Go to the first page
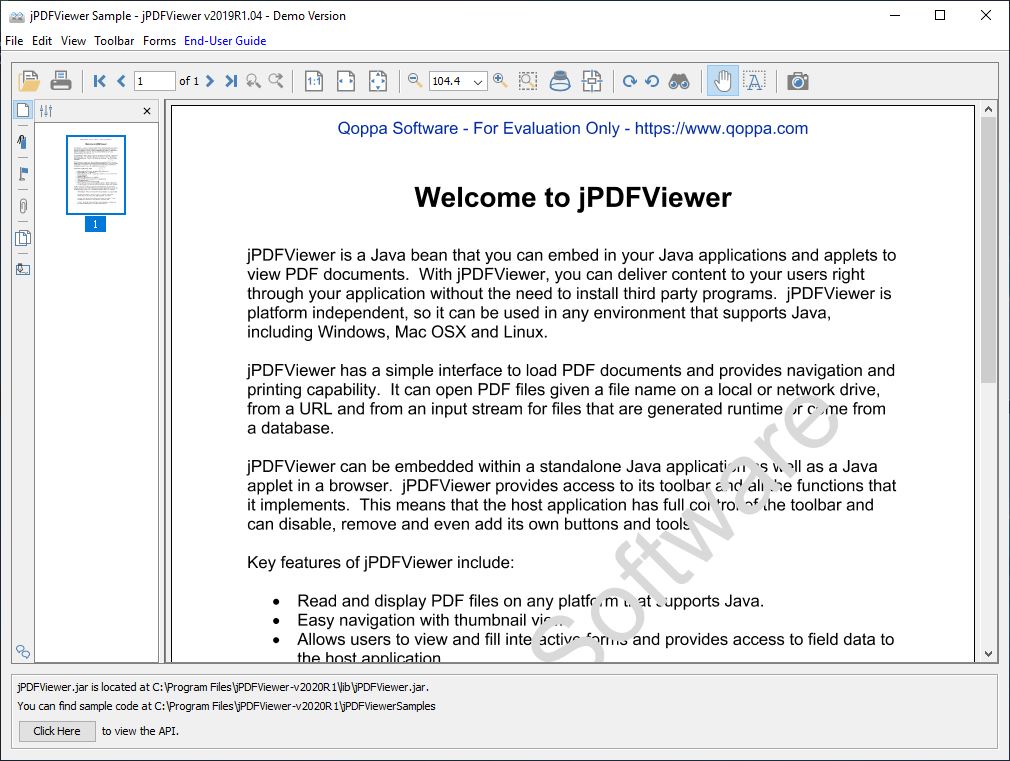The width and height of the screenshot is (1010, 761). point(99,81)
